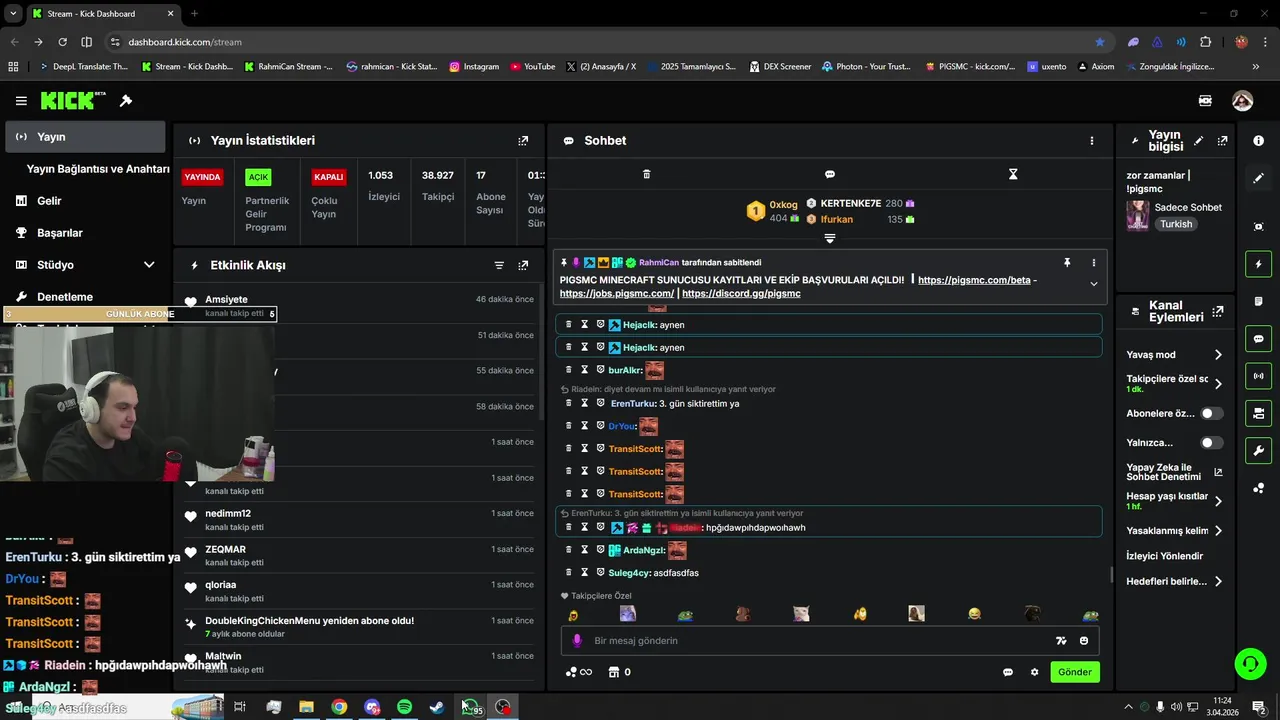The height and width of the screenshot is (720, 1280).
Task: Open the profile avatar at top right
Action: pos(1242,101)
